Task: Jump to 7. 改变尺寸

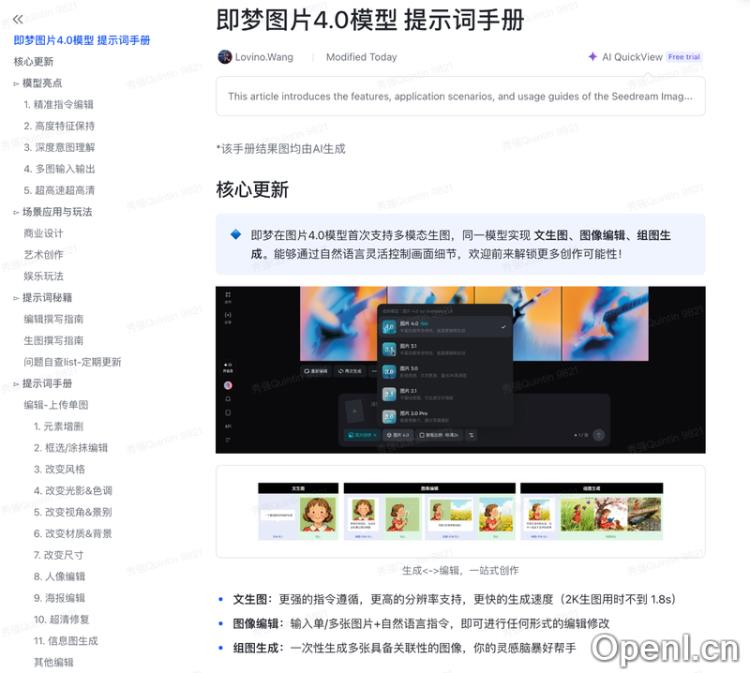Action: pos(59,555)
